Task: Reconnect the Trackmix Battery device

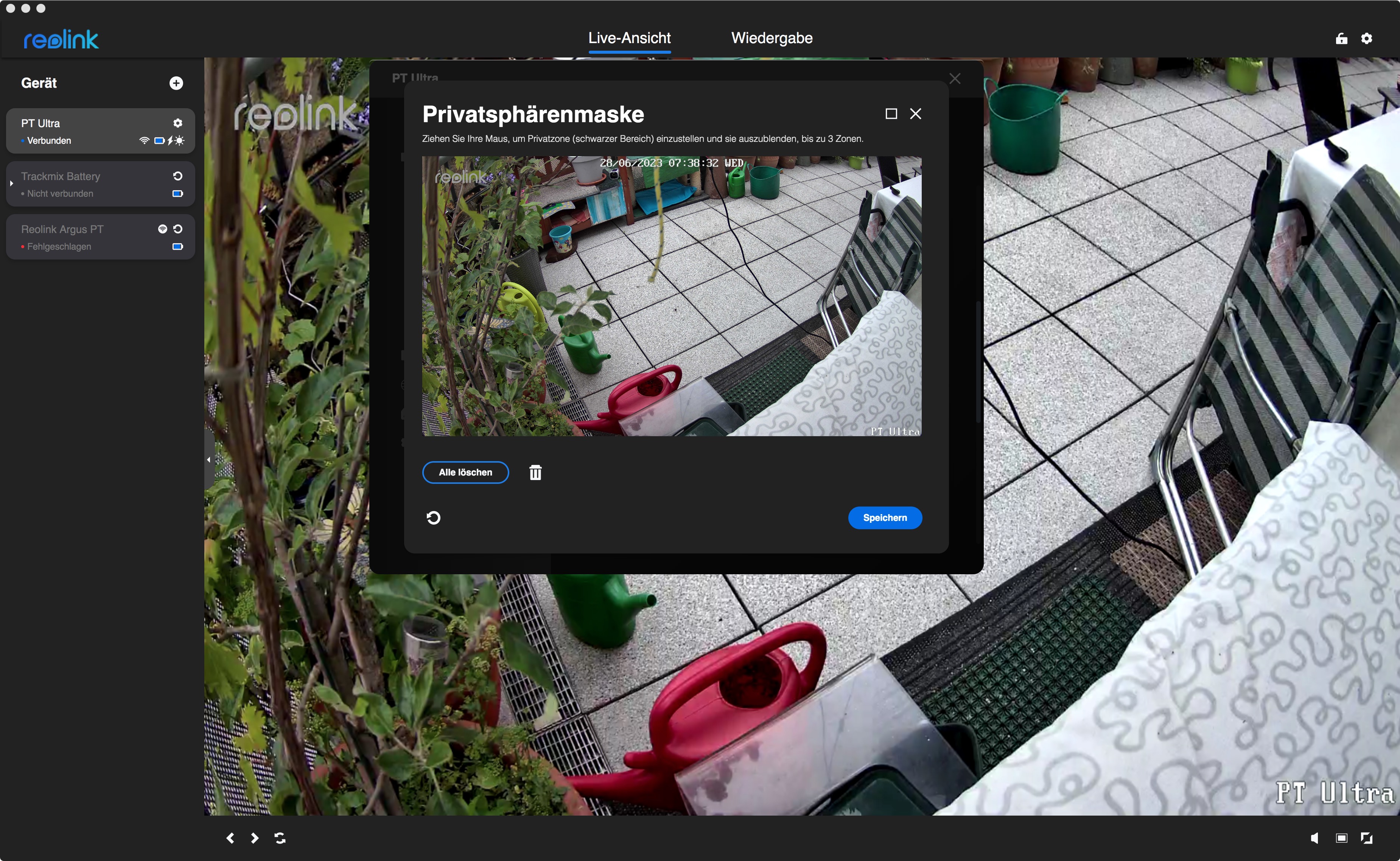Action: pyautogui.click(x=178, y=176)
